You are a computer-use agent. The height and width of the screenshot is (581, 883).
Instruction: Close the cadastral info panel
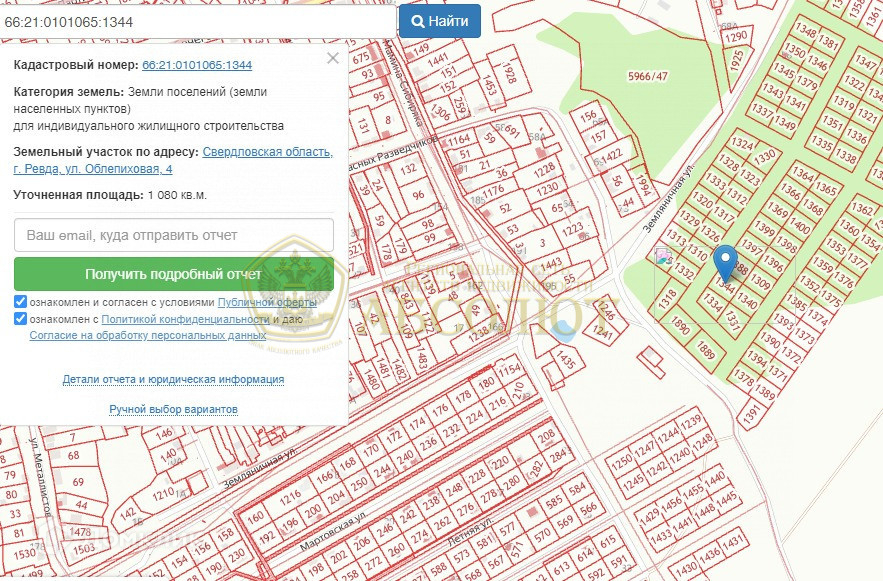coord(333,59)
